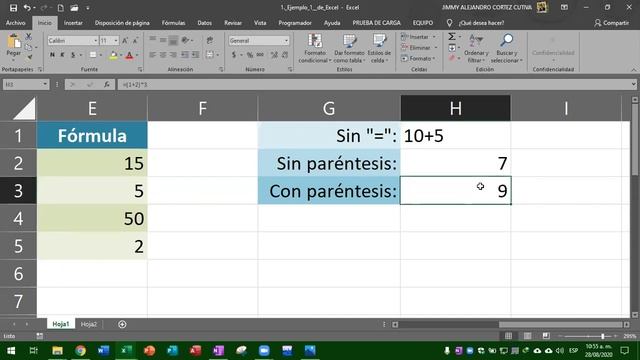
Task: Expand the Formato cells dropdown
Action: 434,59
